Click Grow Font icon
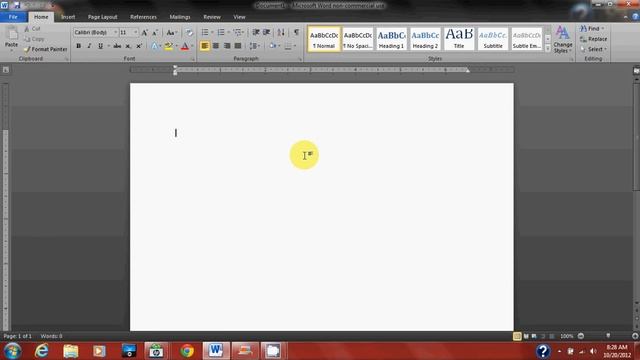Image resolution: width=640 pixels, height=360 pixels. pos(144,32)
